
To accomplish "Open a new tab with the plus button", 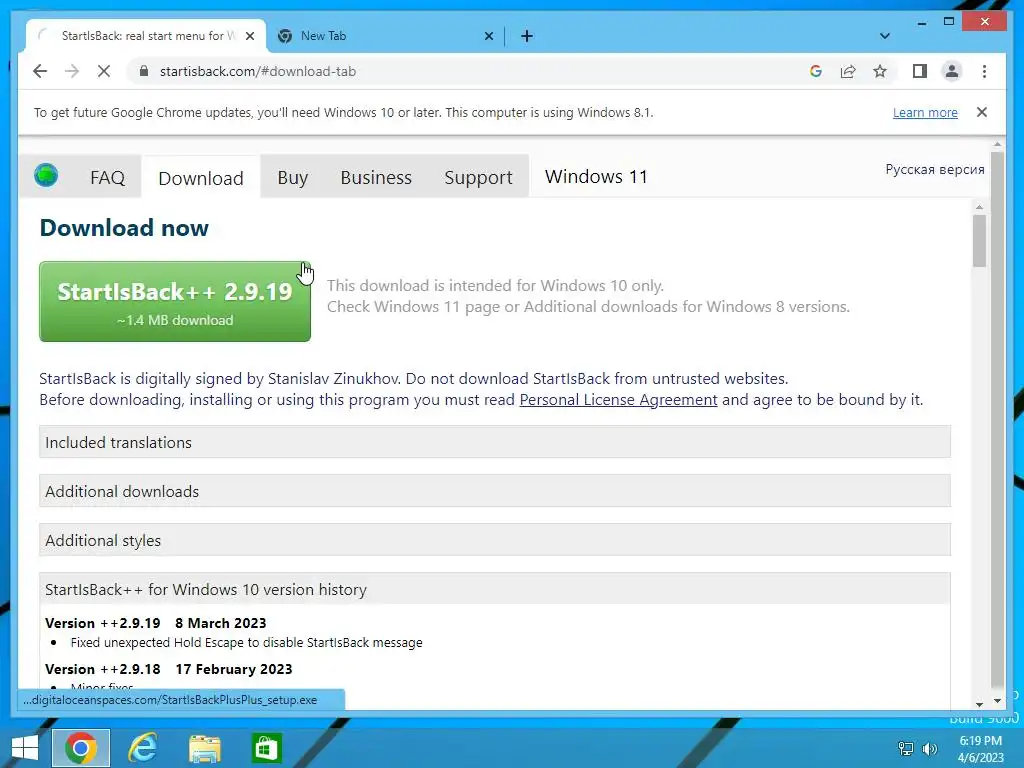I will [527, 36].
